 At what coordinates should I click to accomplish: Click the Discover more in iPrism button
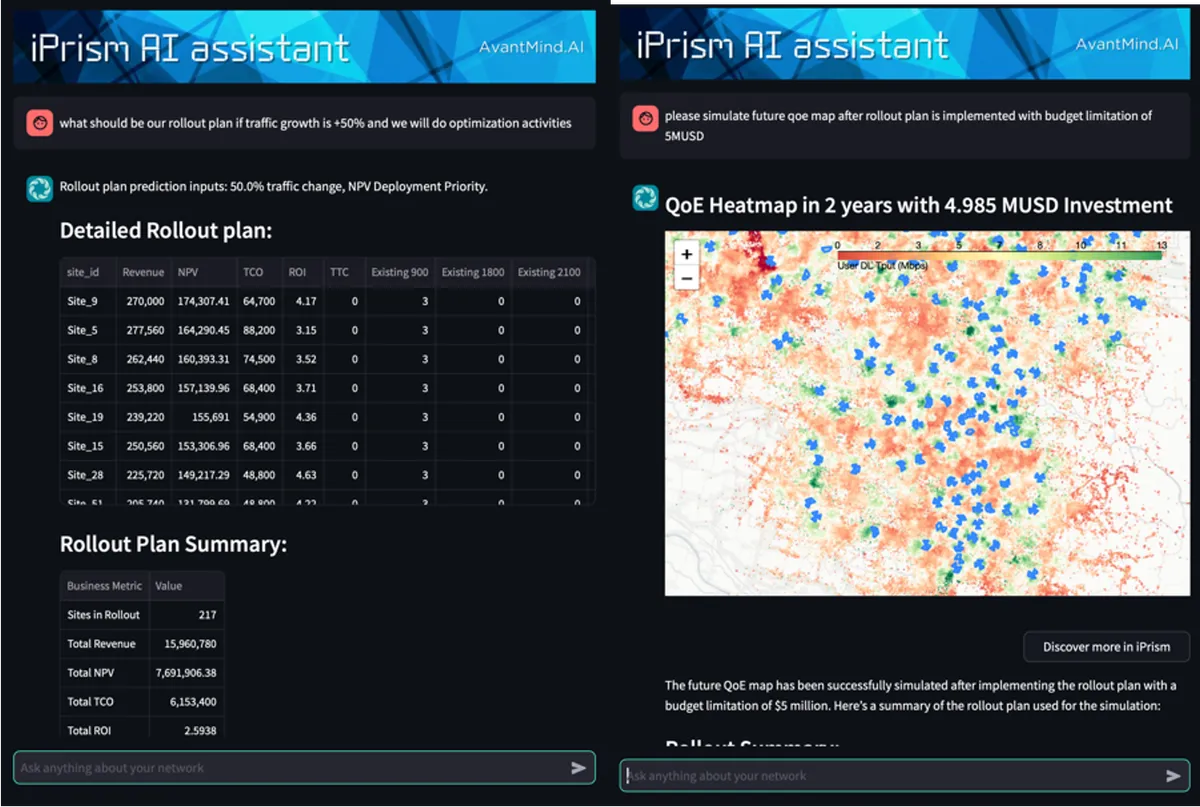(1106, 647)
